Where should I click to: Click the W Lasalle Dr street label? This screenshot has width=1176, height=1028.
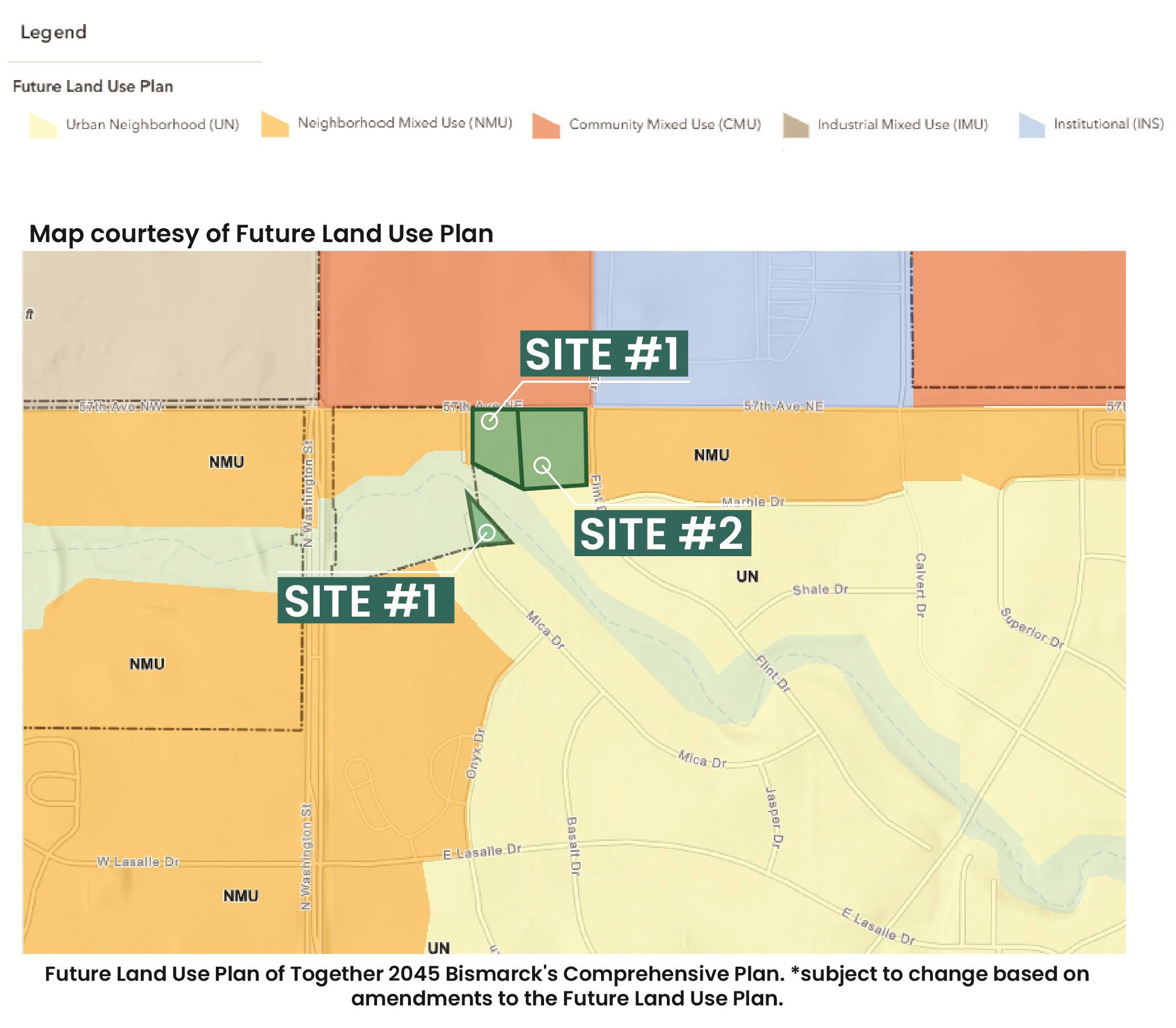[138, 861]
